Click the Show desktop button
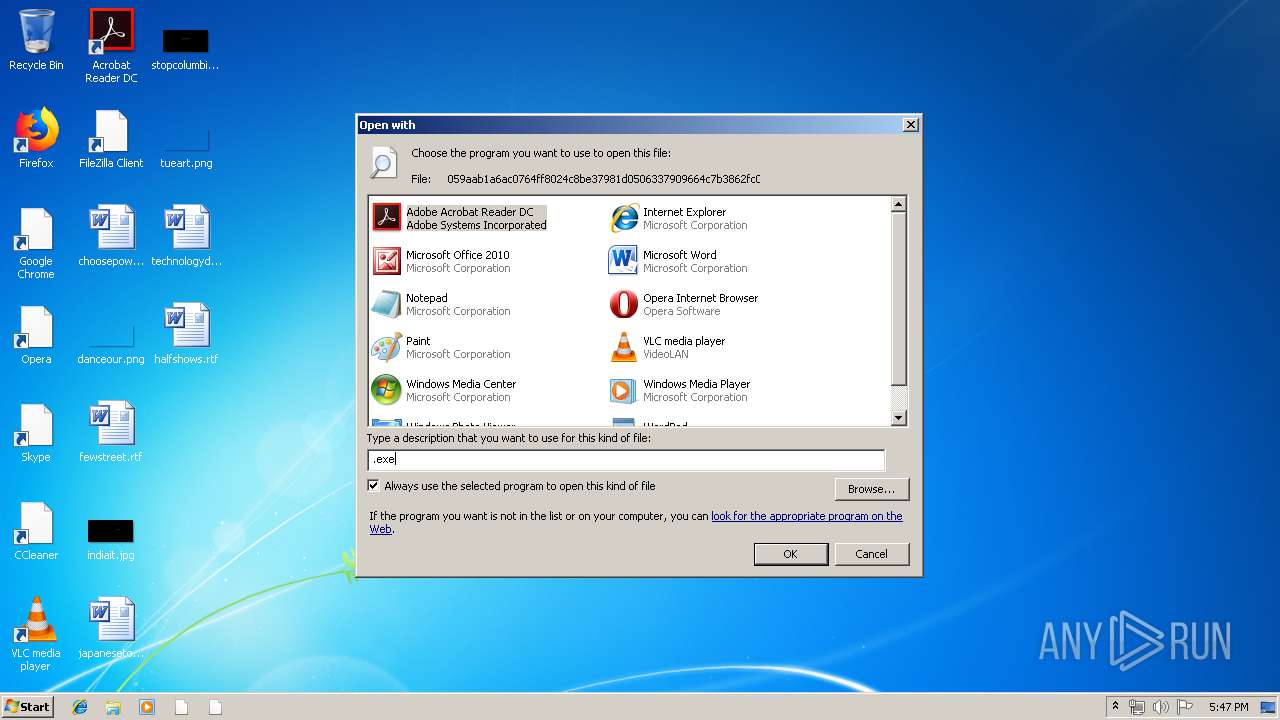 [1268, 707]
